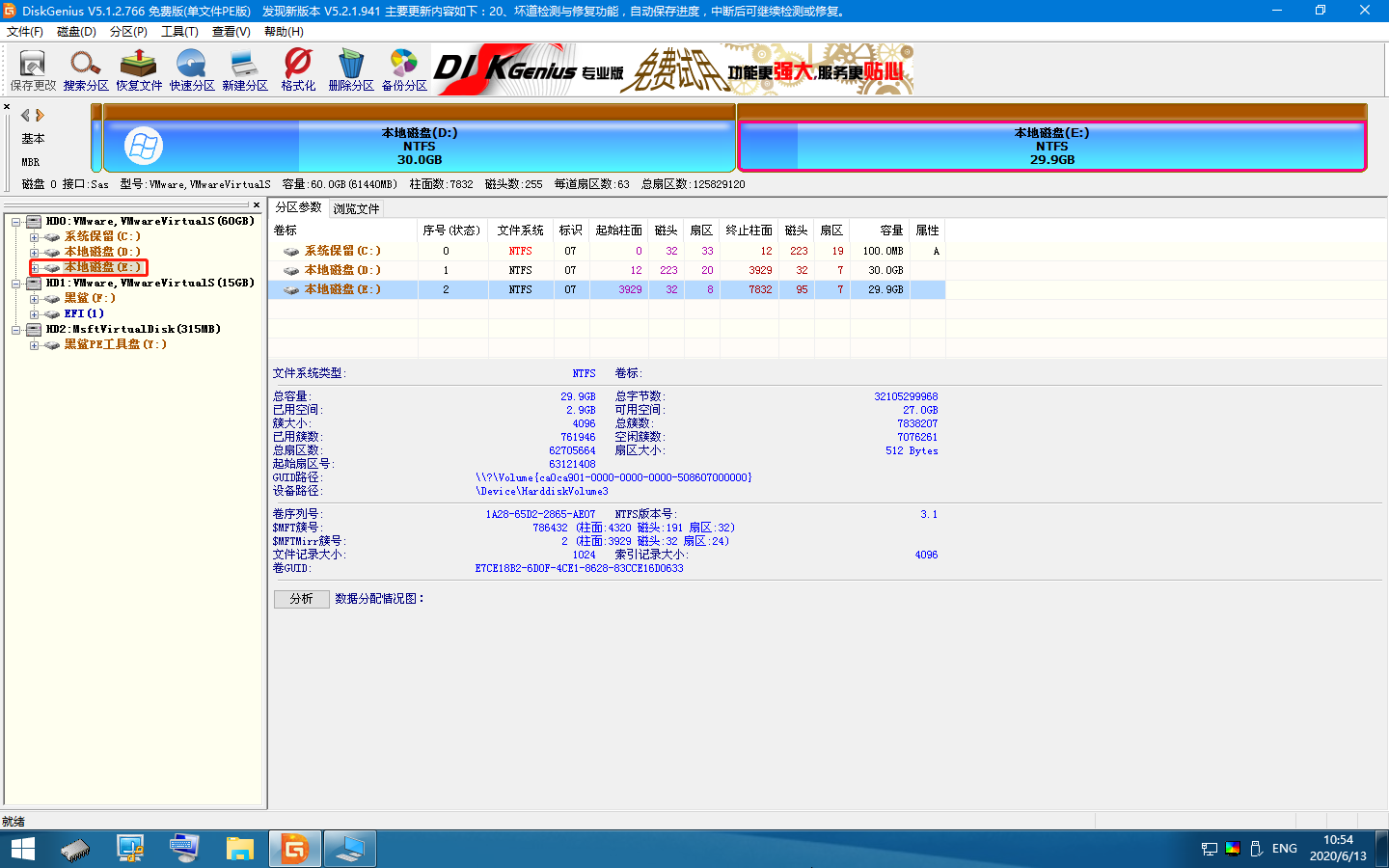
Task: Open the Windows Start menu
Action: pyautogui.click(x=23, y=849)
